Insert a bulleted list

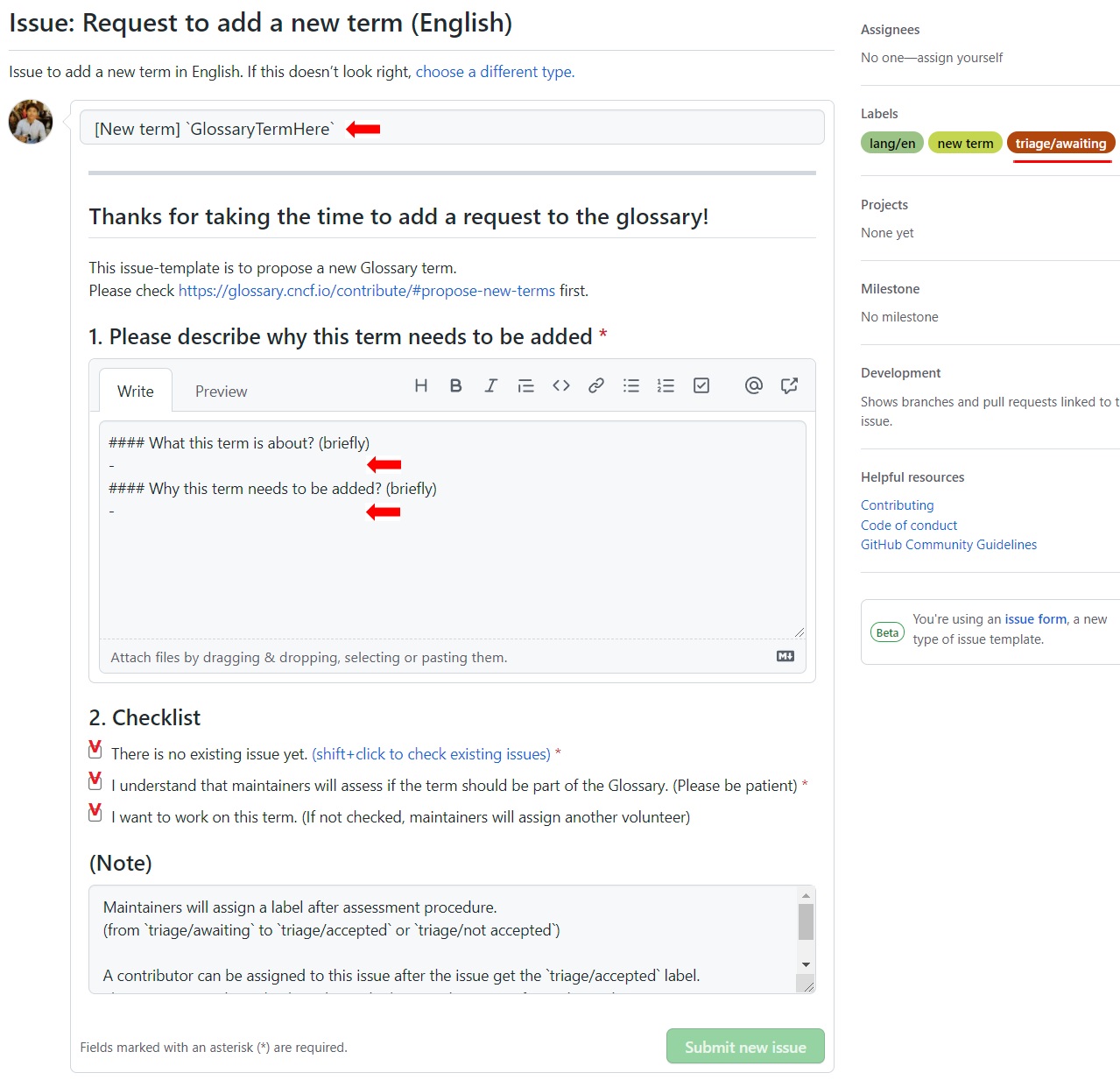click(x=630, y=385)
